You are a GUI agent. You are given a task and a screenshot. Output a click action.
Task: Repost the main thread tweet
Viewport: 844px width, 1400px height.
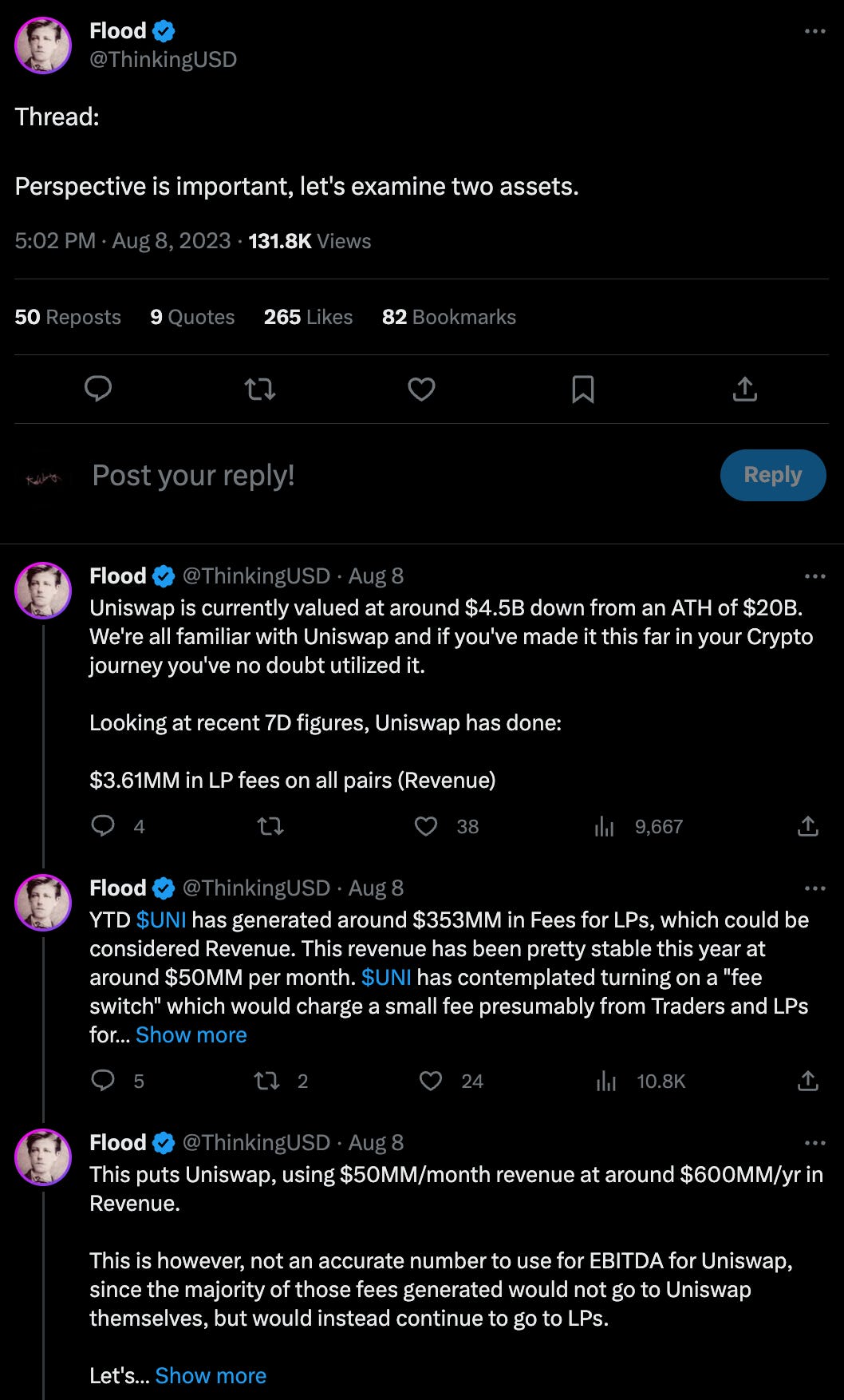(260, 389)
